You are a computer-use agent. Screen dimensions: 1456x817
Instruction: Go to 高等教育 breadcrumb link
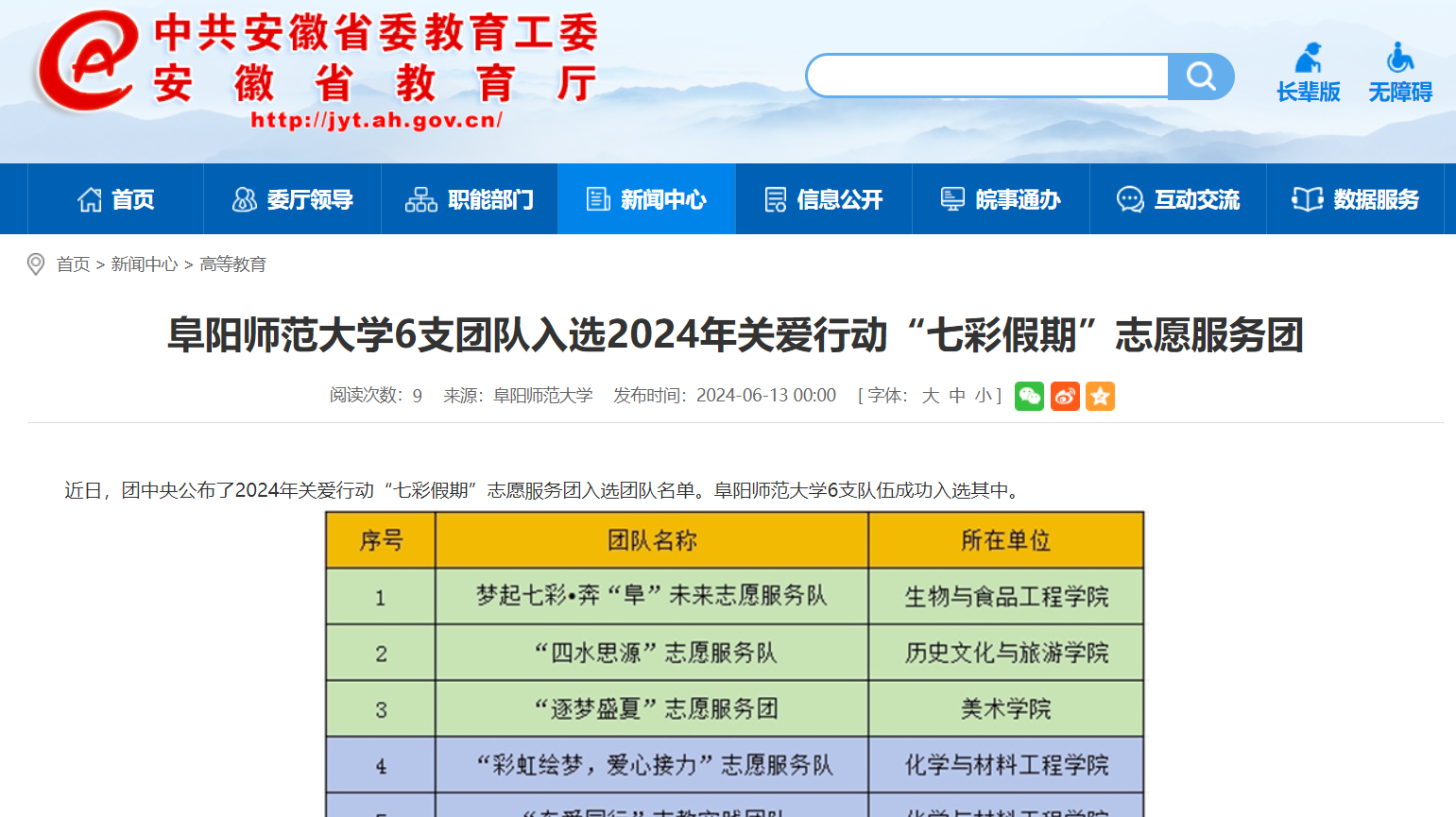click(232, 264)
